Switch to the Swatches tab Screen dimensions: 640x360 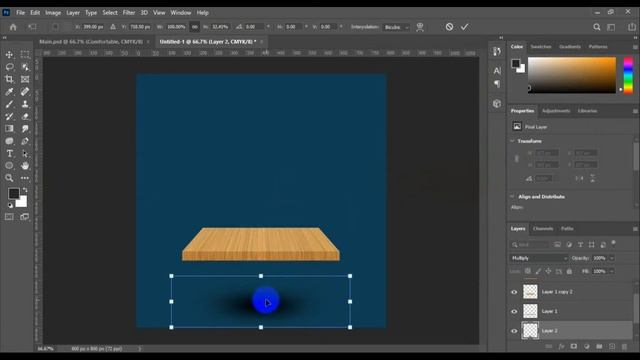pyautogui.click(x=541, y=47)
